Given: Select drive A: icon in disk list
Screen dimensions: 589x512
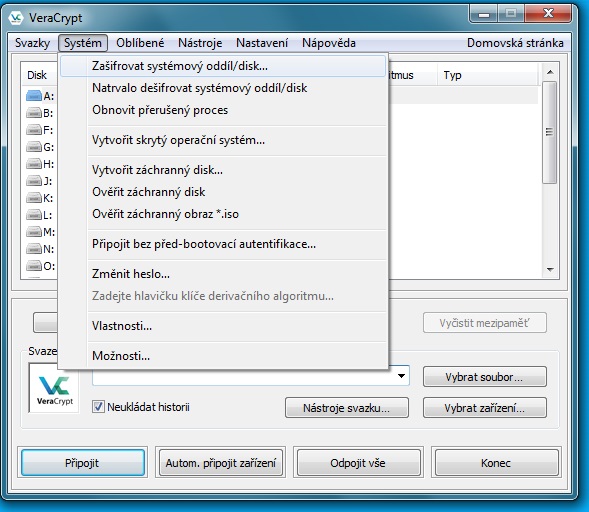Looking at the screenshot, I should (34, 96).
